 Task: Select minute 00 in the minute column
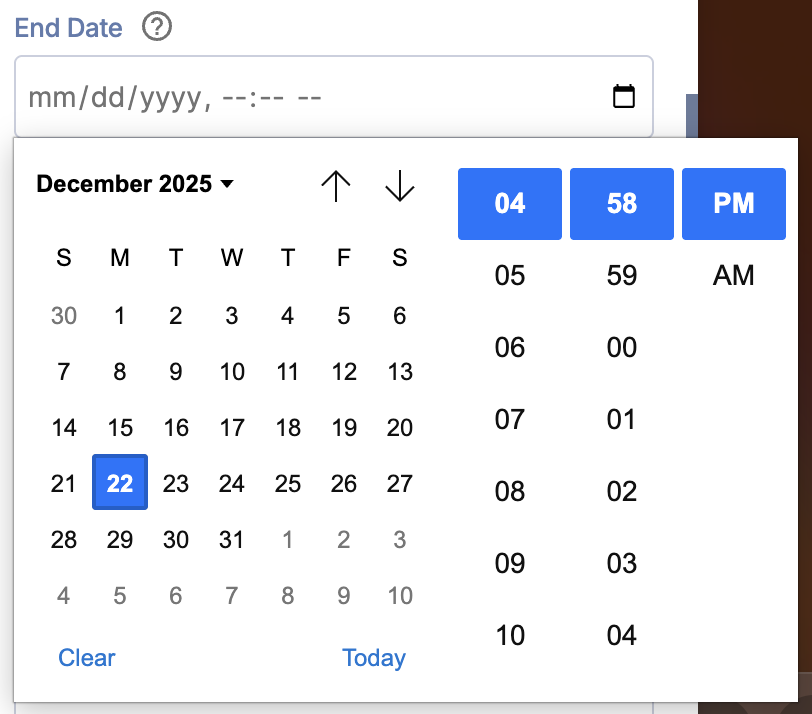tap(621, 347)
